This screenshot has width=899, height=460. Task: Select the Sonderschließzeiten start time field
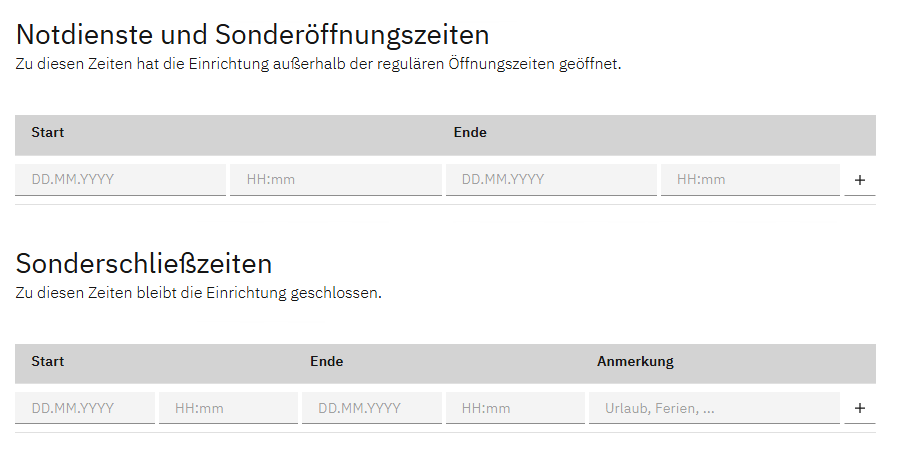point(228,408)
